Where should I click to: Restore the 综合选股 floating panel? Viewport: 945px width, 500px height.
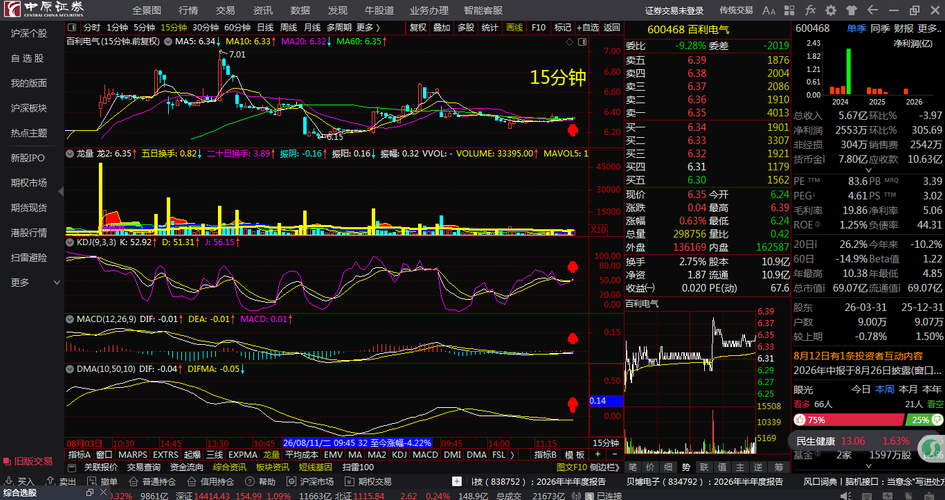tap(89, 493)
